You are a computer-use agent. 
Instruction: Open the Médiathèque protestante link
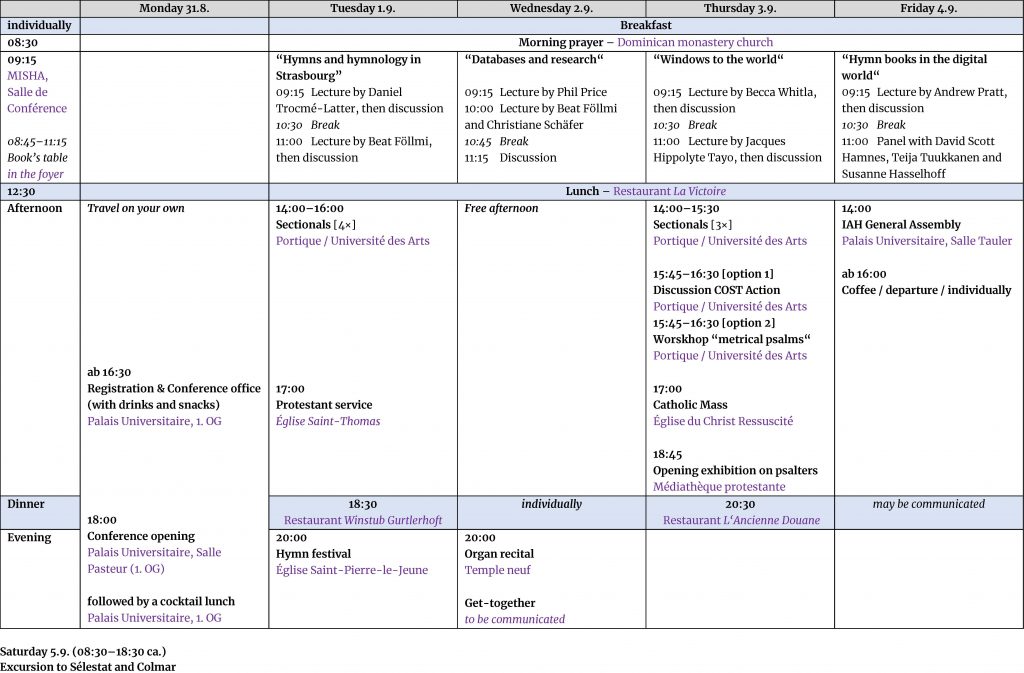718,487
